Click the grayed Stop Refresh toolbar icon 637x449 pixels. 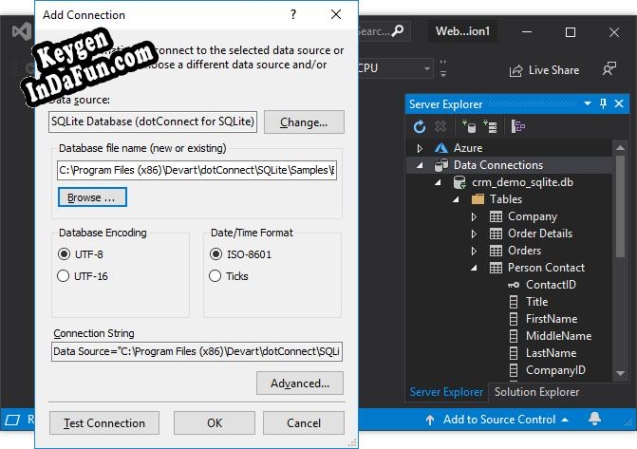point(440,127)
